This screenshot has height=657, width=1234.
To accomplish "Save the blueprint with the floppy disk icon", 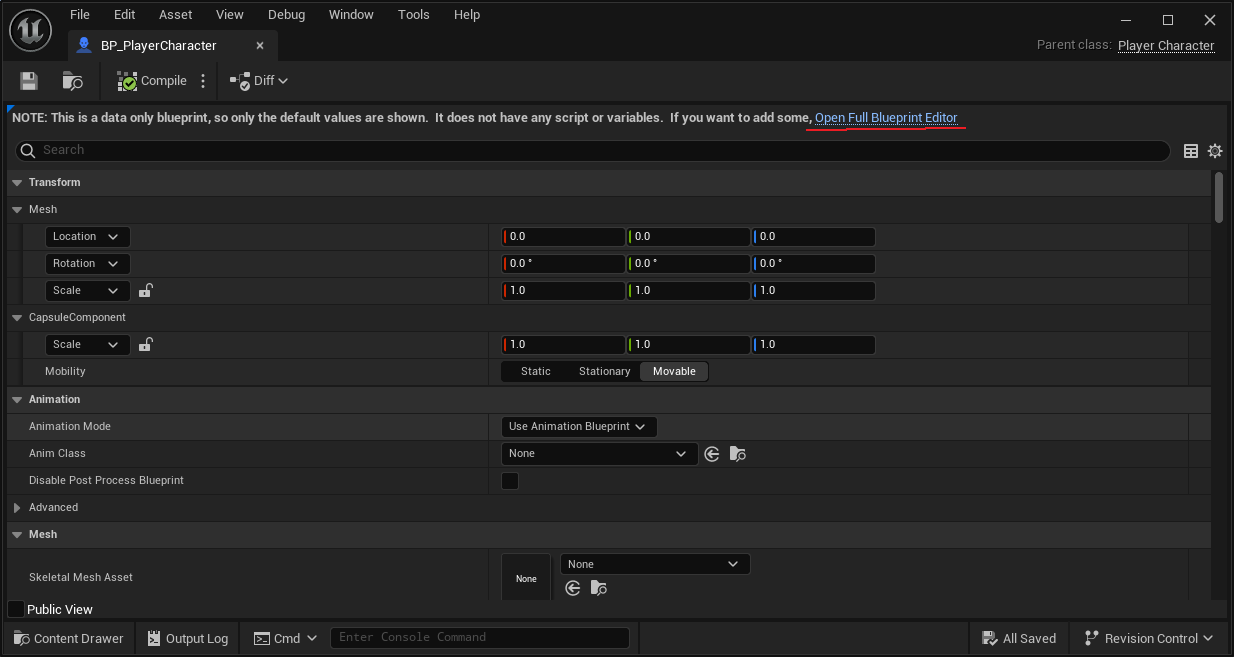I will 29,81.
